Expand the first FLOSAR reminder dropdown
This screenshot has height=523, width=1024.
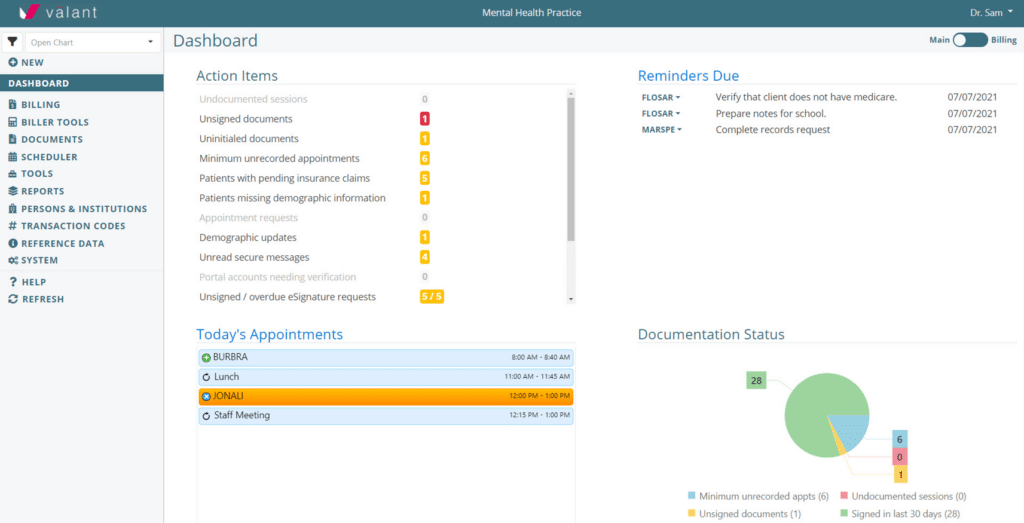coord(661,97)
